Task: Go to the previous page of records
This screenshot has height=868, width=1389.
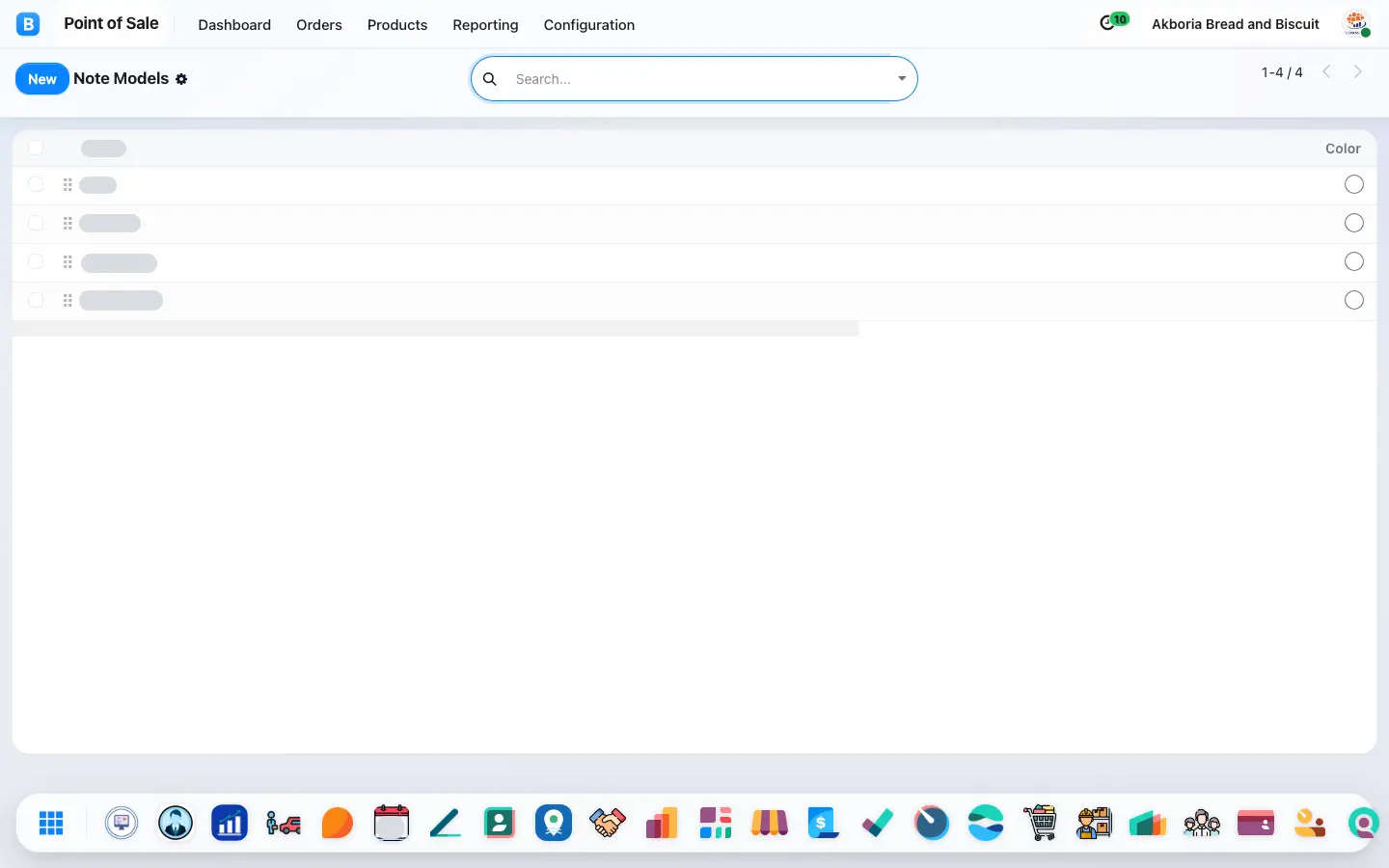Action: tap(1327, 71)
